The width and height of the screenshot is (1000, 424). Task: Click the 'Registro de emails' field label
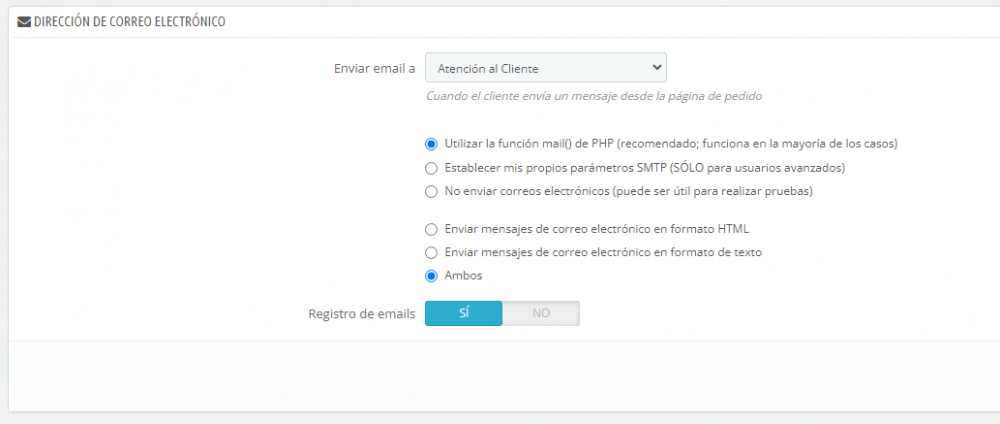(x=362, y=313)
